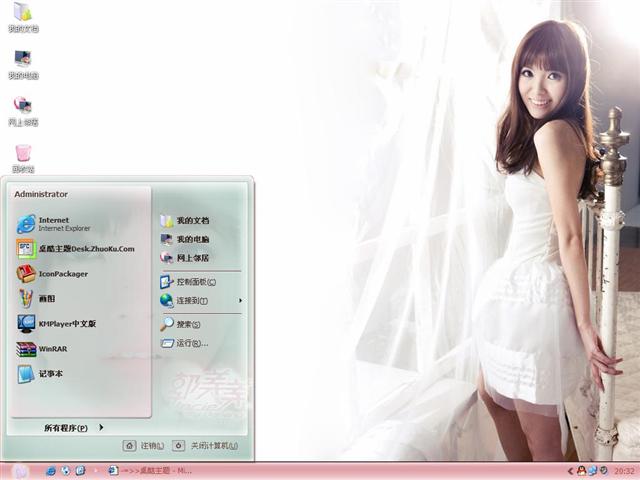Viewport: 640px width, 480px height.
Task: Expand the 连接到 (Connect To) submenu
Action: [x=191, y=300]
